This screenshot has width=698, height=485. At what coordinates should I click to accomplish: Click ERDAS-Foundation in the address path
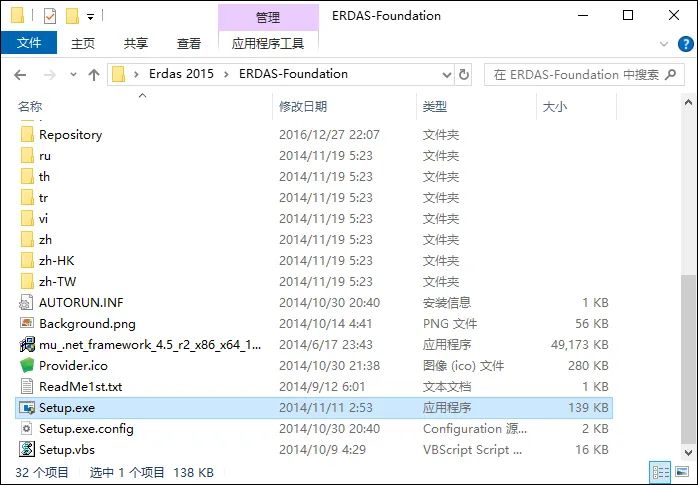[x=293, y=74]
